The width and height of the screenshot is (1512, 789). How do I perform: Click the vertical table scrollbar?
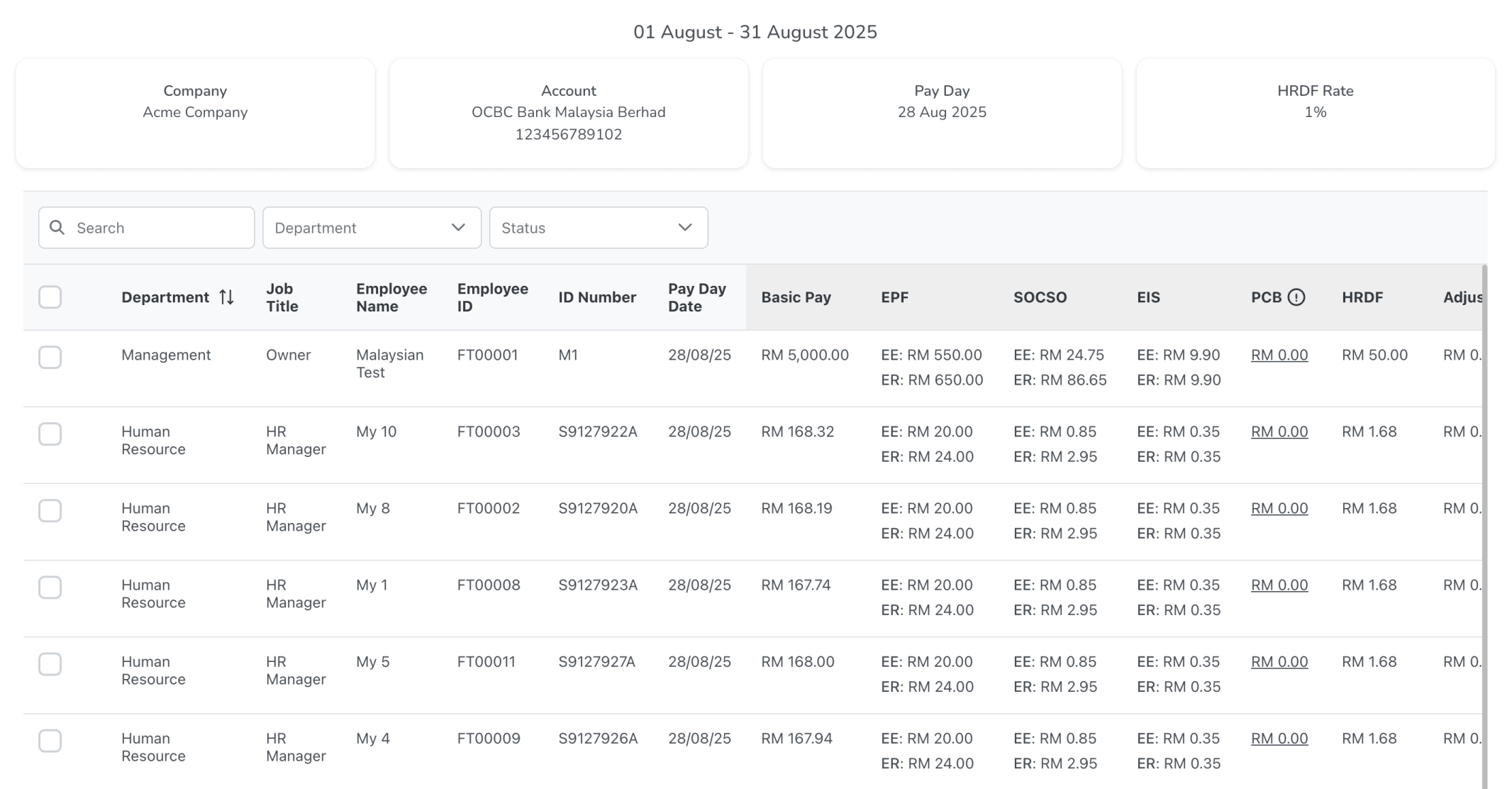tap(1484, 526)
